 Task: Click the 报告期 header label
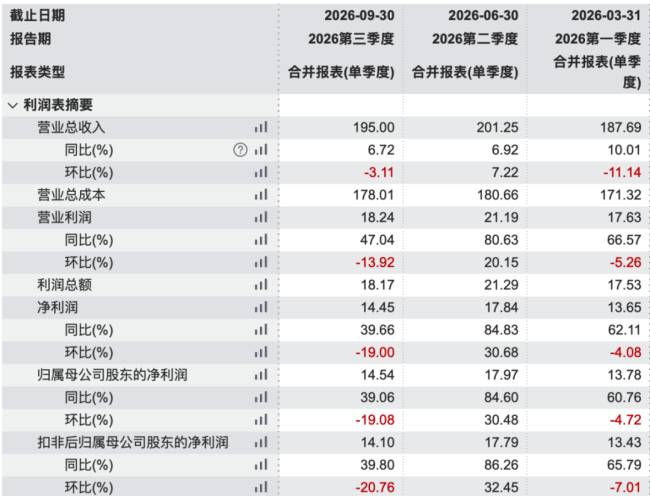point(30,39)
